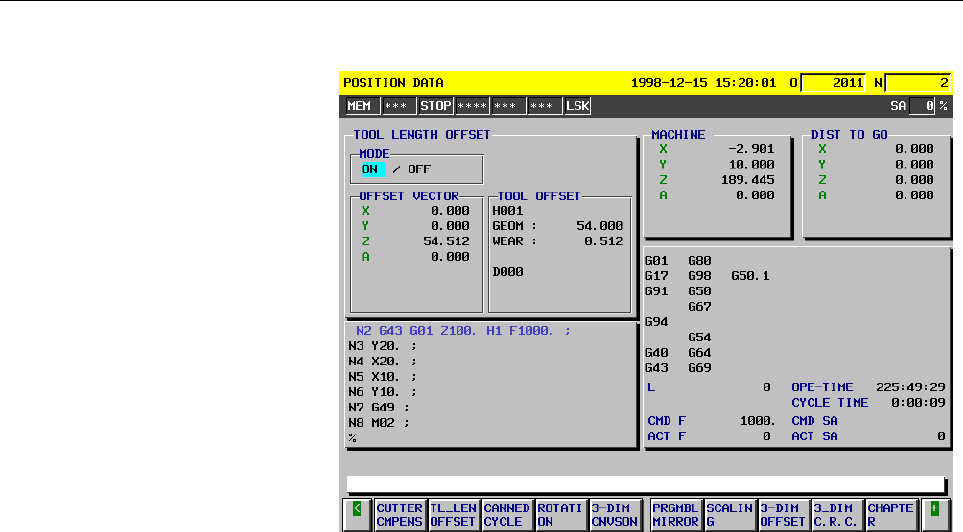Select the PRGMBL MIRROR soft key
The height and width of the screenshot is (532, 963).
coord(676,515)
